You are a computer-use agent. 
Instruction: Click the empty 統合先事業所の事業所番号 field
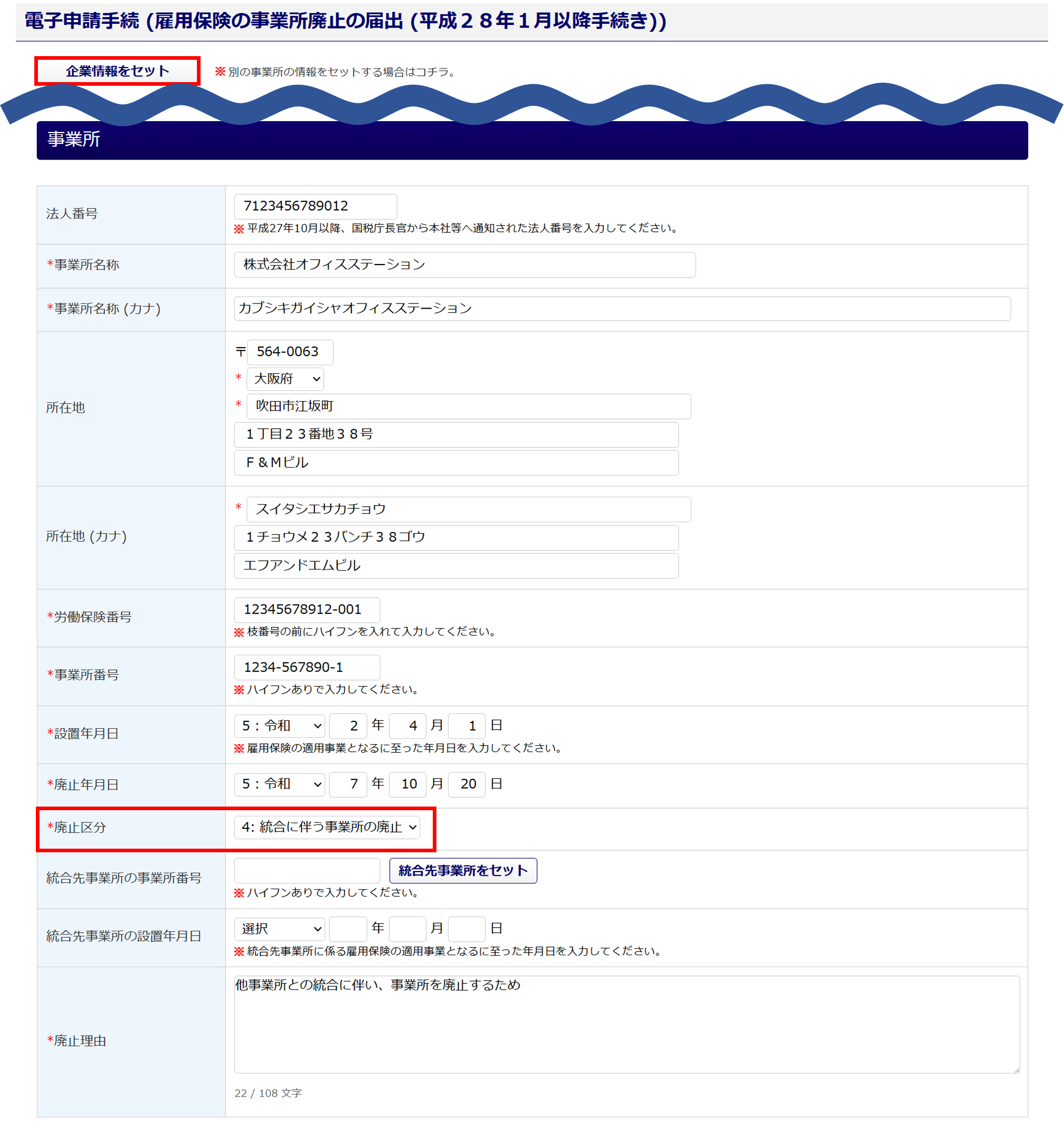[307, 870]
